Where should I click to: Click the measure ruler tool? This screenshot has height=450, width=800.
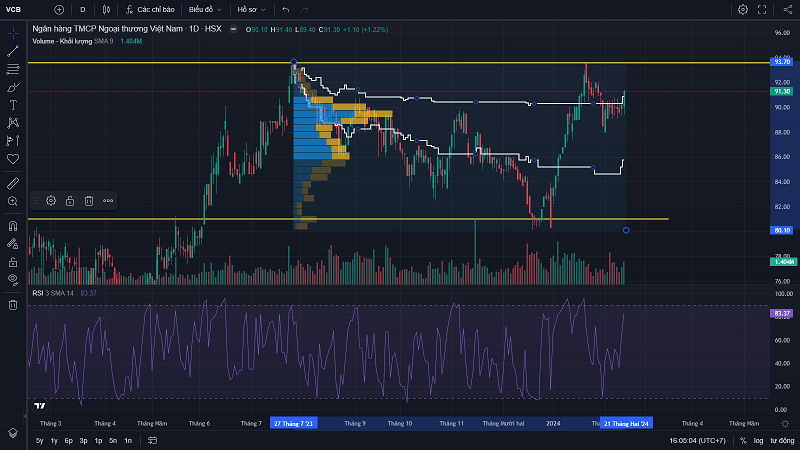[x=13, y=183]
